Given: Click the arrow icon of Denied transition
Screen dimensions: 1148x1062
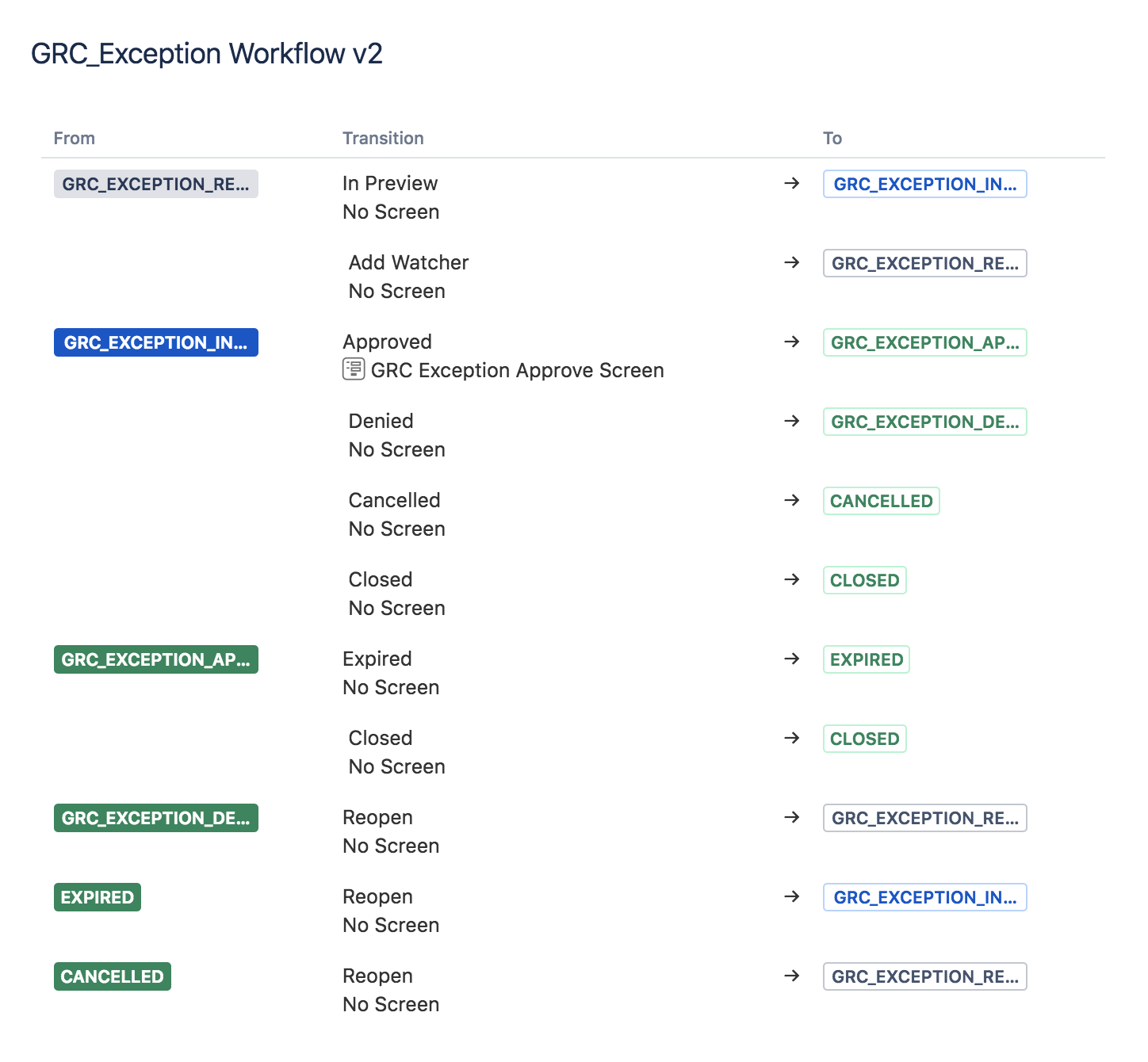Looking at the screenshot, I should pos(791,421).
